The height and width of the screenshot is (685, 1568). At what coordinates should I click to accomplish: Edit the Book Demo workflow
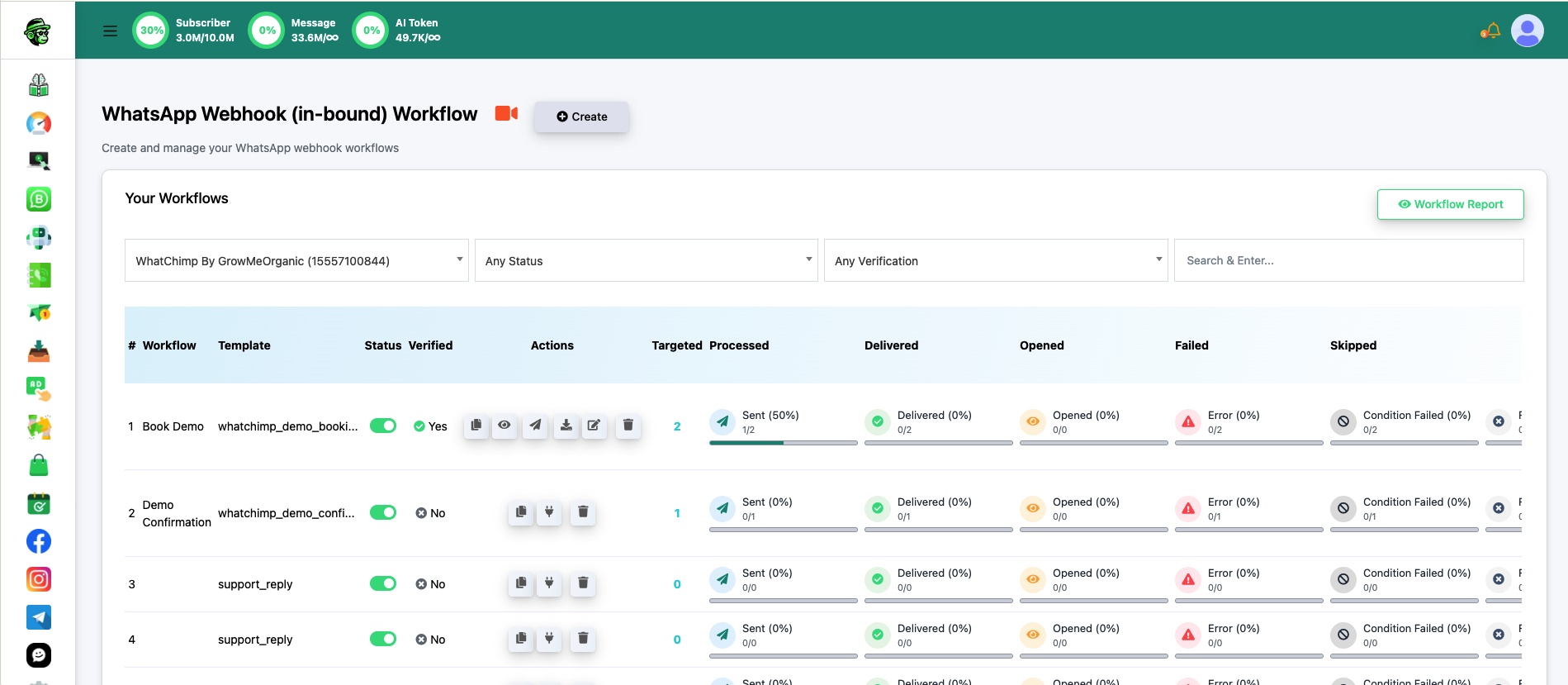594,426
